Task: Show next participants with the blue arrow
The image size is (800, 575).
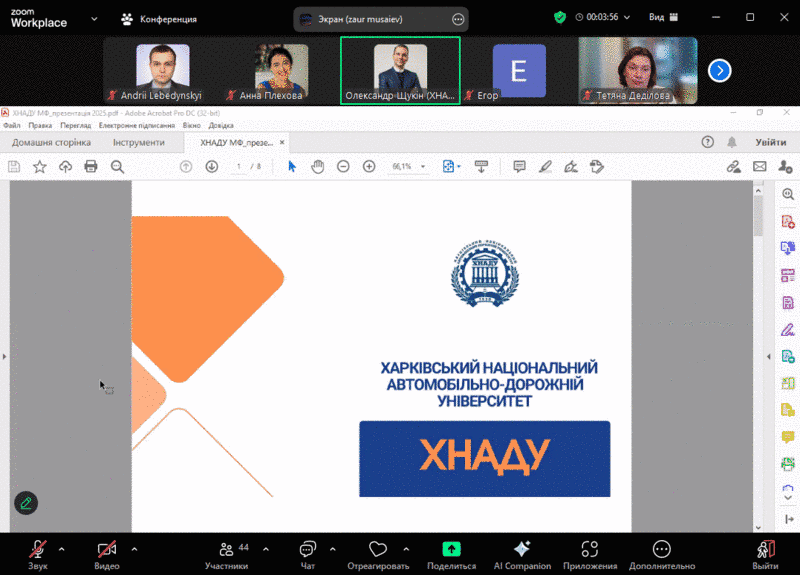Action: tap(719, 70)
